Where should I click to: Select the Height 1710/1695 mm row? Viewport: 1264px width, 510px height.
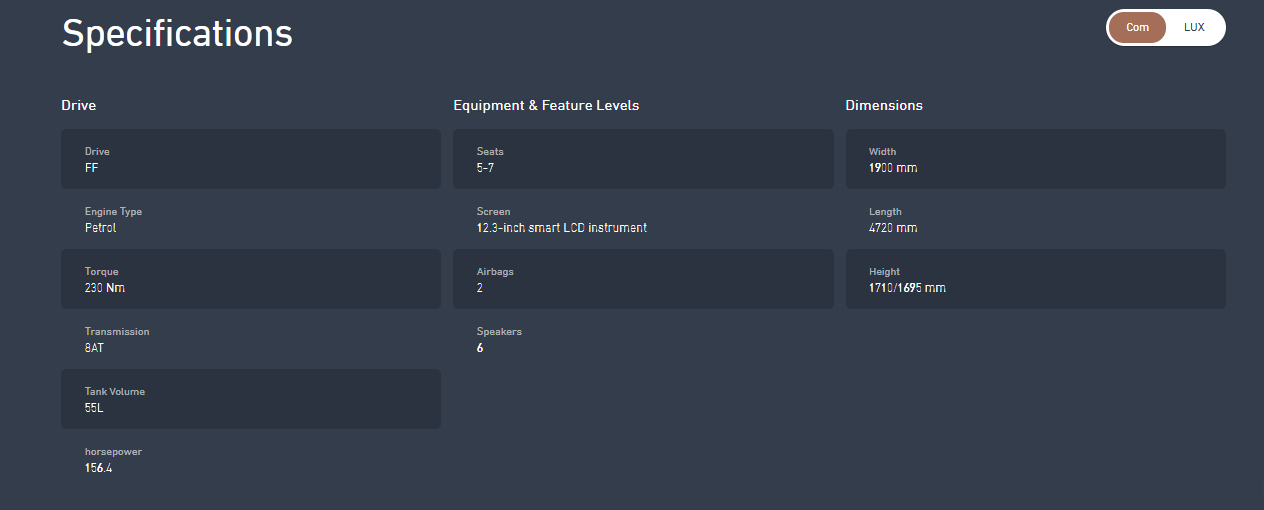(x=1035, y=279)
